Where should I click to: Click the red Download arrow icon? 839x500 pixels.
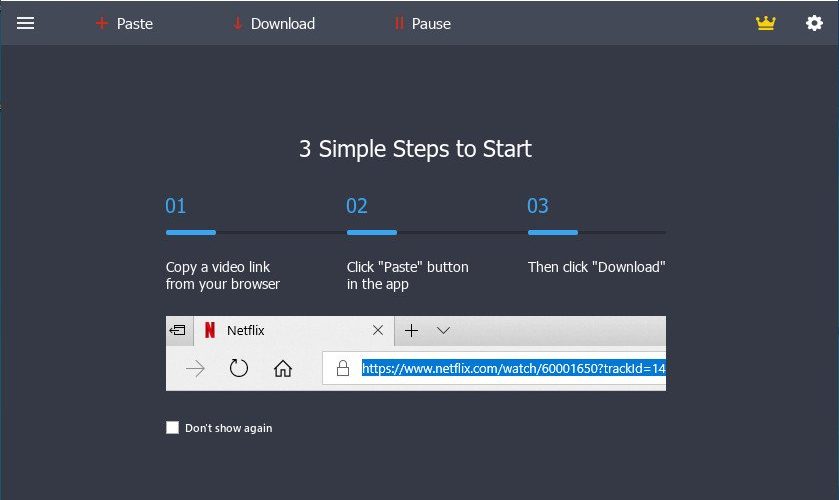(237, 23)
